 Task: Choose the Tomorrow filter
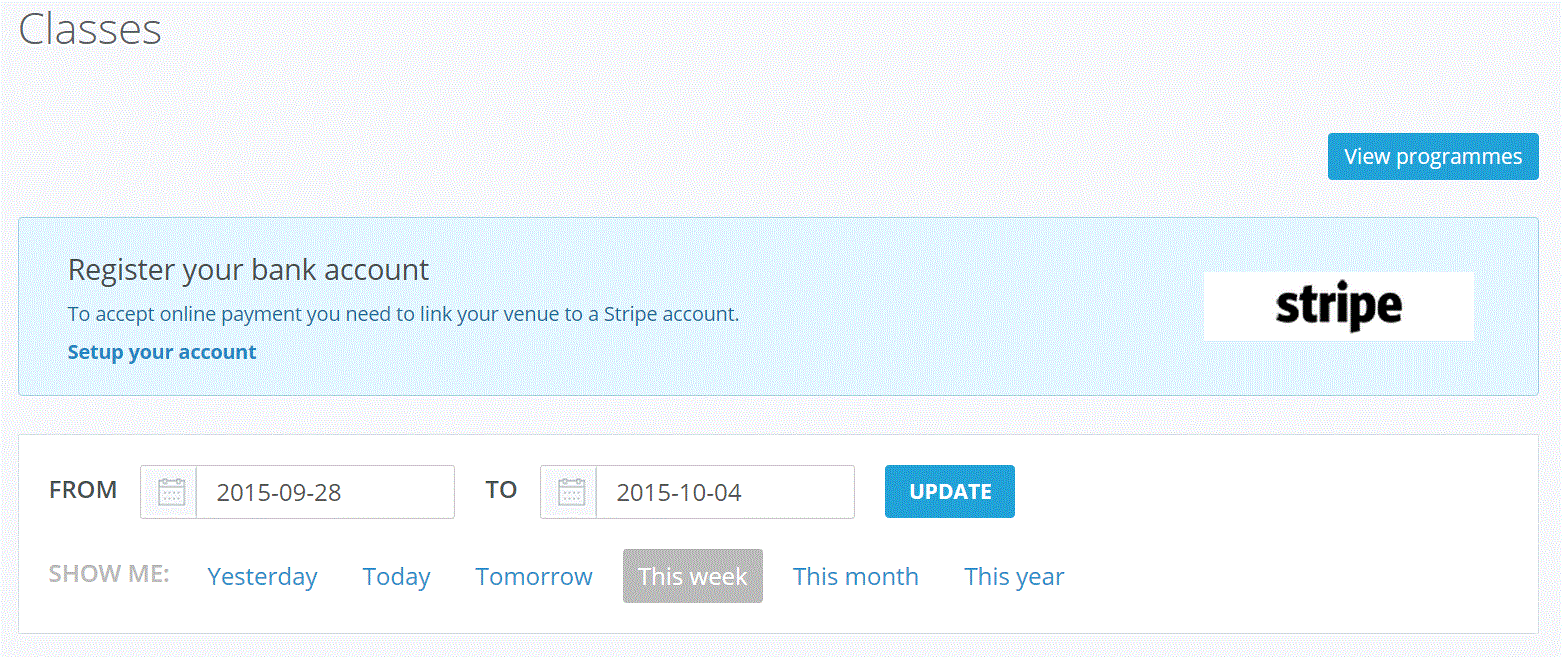[x=534, y=577]
